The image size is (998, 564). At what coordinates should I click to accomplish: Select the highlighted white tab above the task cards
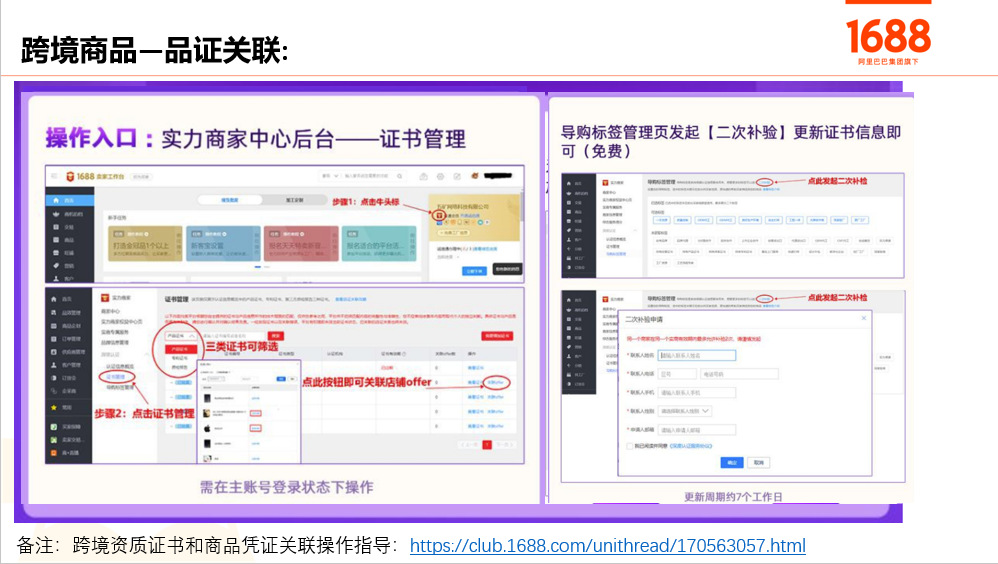click(x=230, y=200)
